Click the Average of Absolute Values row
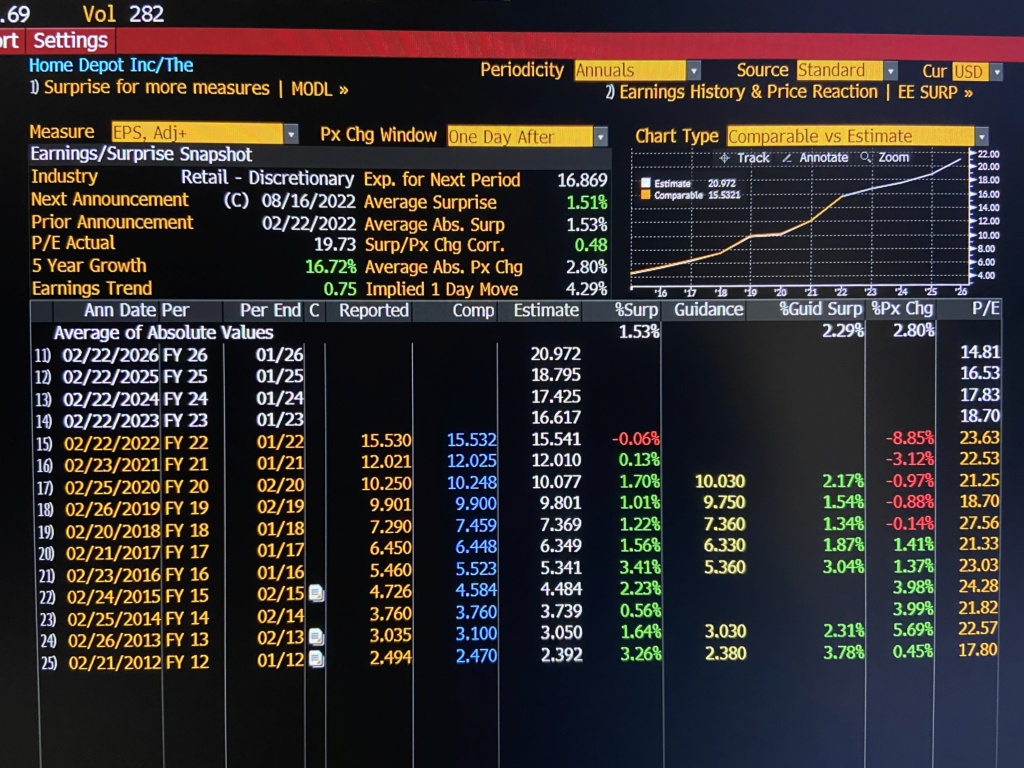 click(516, 332)
